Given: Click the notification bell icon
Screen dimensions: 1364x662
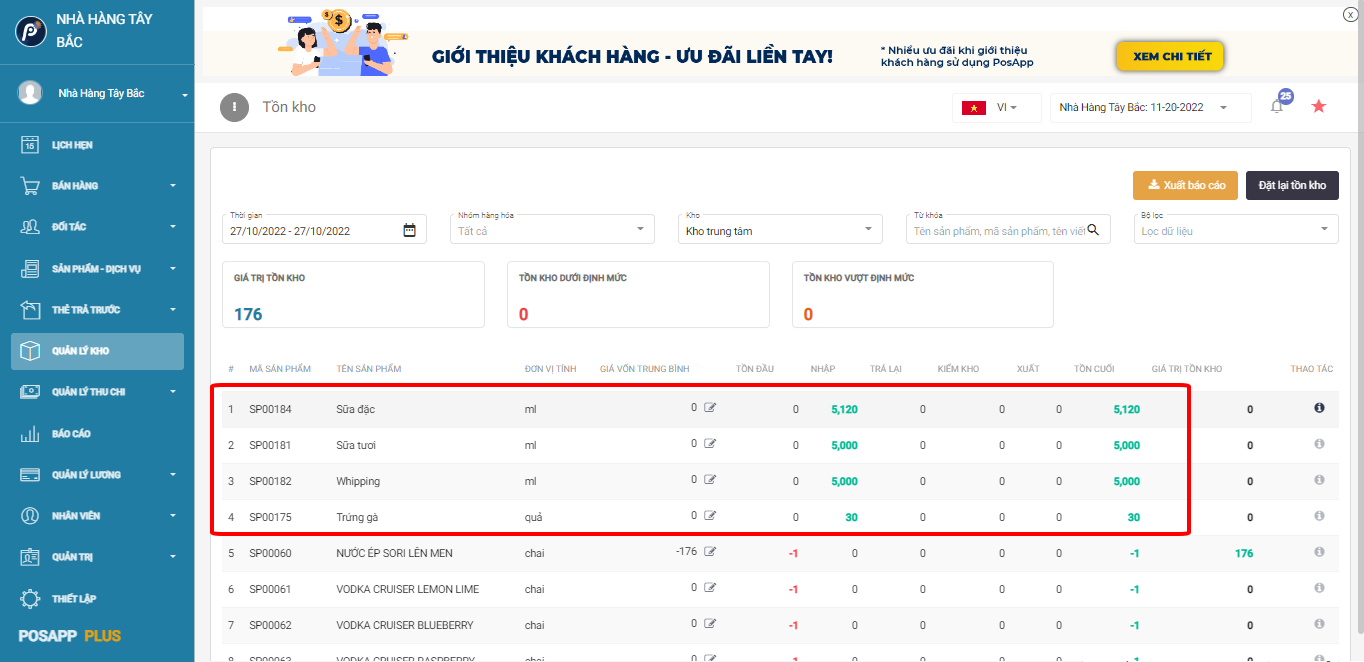Looking at the screenshot, I should pos(1277,107).
